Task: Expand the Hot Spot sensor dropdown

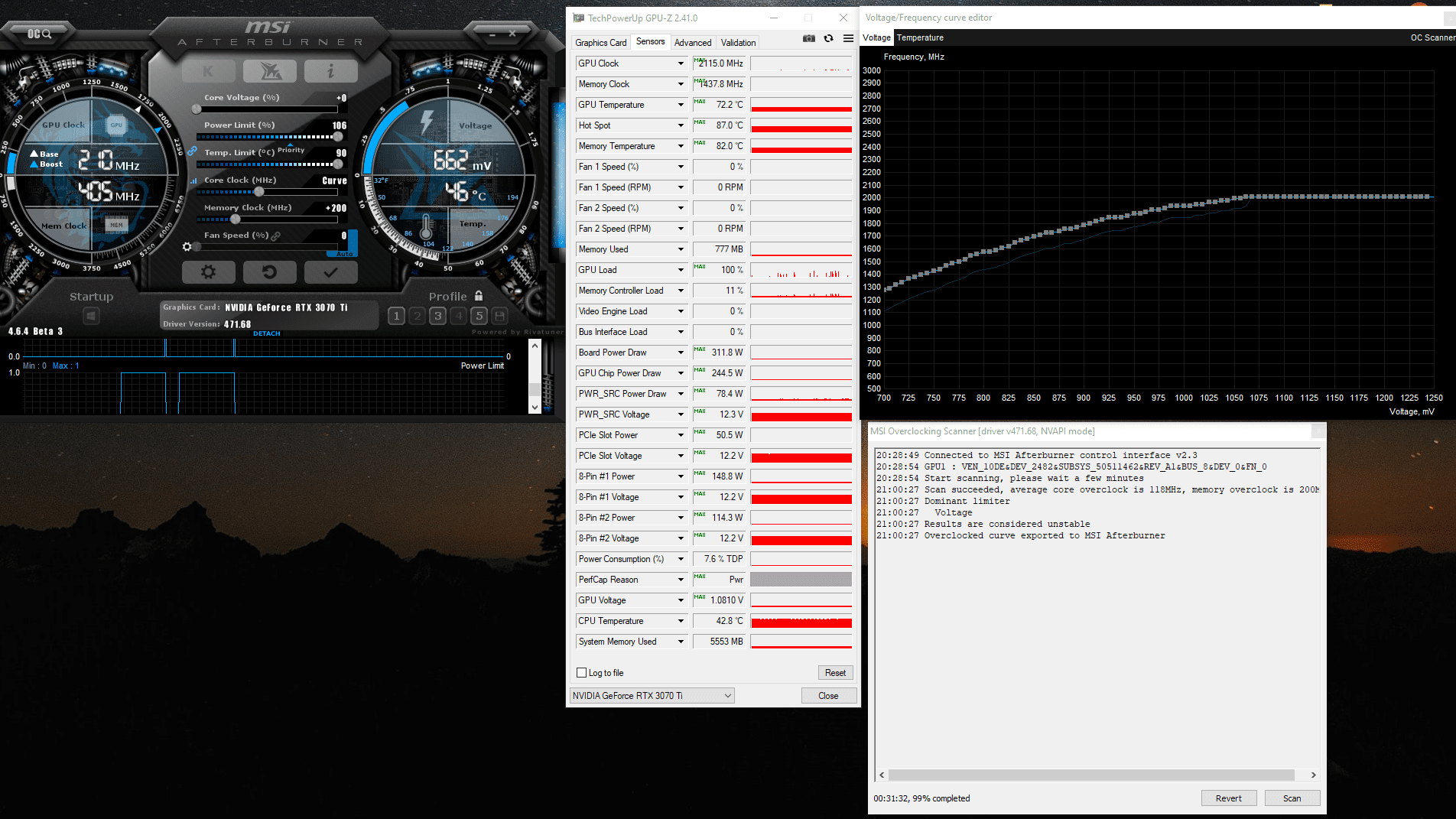Action: [x=681, y=125]
